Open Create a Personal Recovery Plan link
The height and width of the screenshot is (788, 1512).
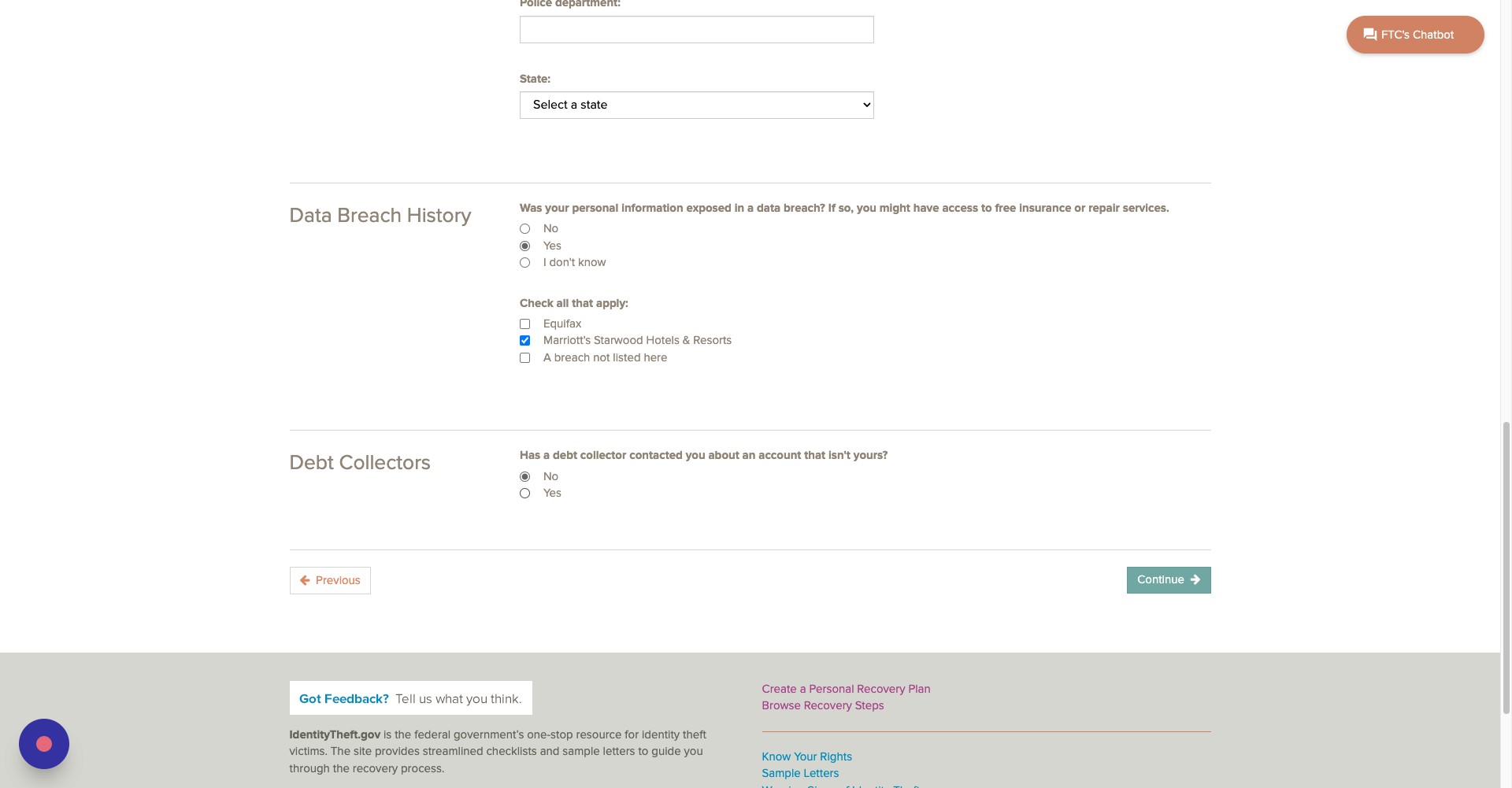click(x=846, y=689)
